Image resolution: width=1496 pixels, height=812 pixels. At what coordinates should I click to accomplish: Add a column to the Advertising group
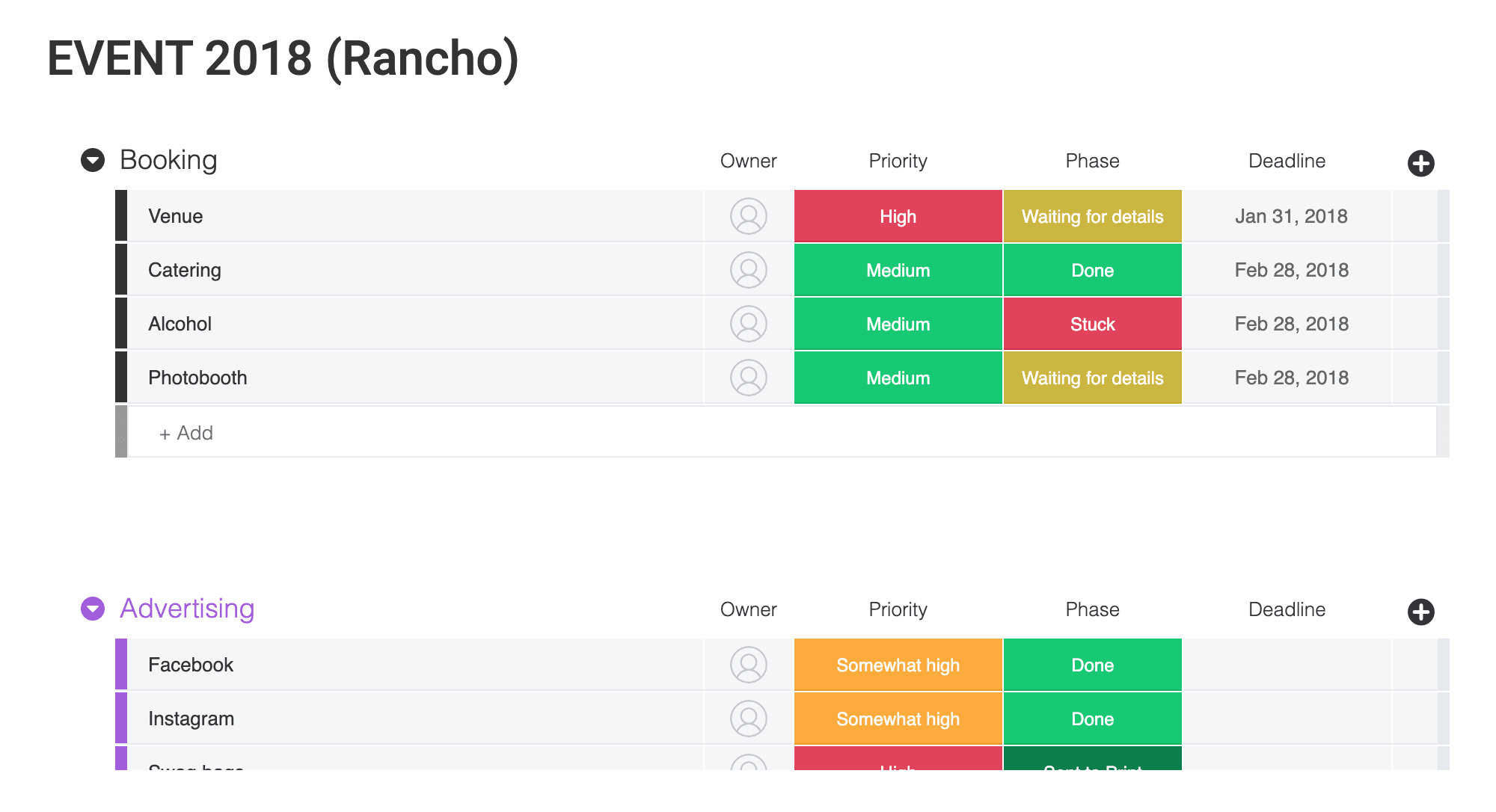[x=1420, y=612]
